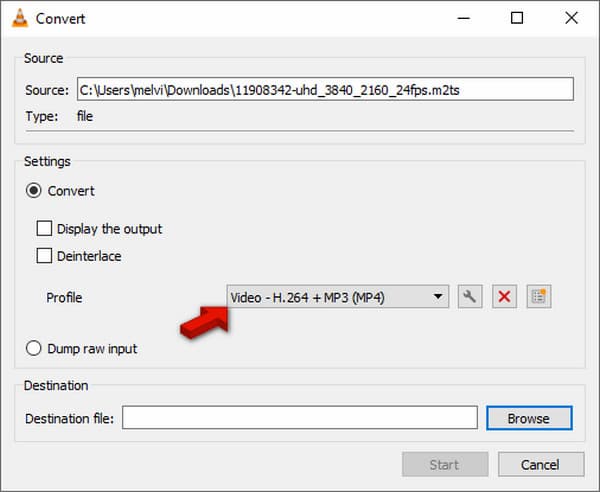Image resolution: width=600 pixels, height=492 pixels.
Task: Click the 'Source:' field label
Action: (x=47, y=90)
